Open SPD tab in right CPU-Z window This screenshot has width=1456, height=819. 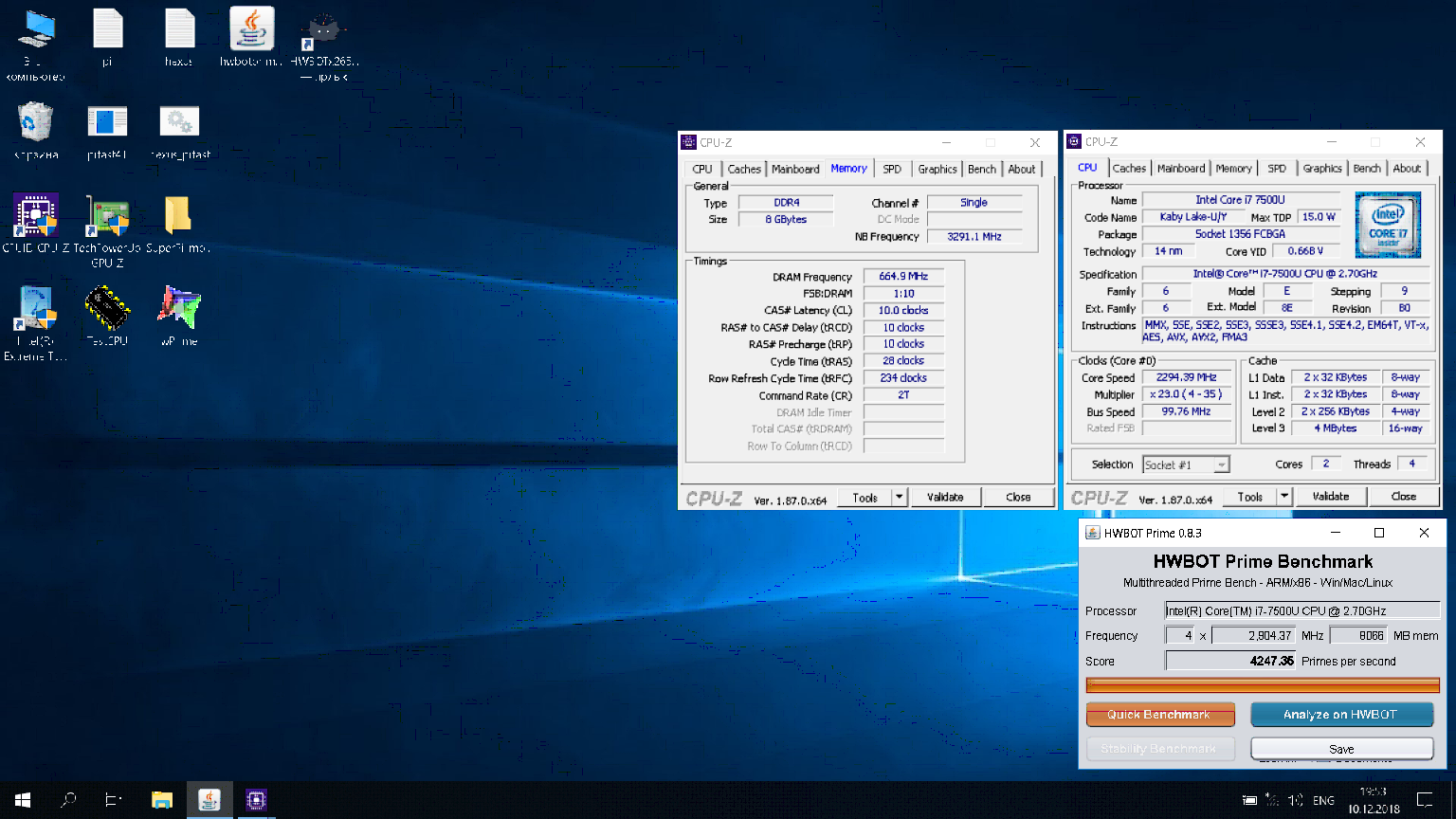[1277, 168]
